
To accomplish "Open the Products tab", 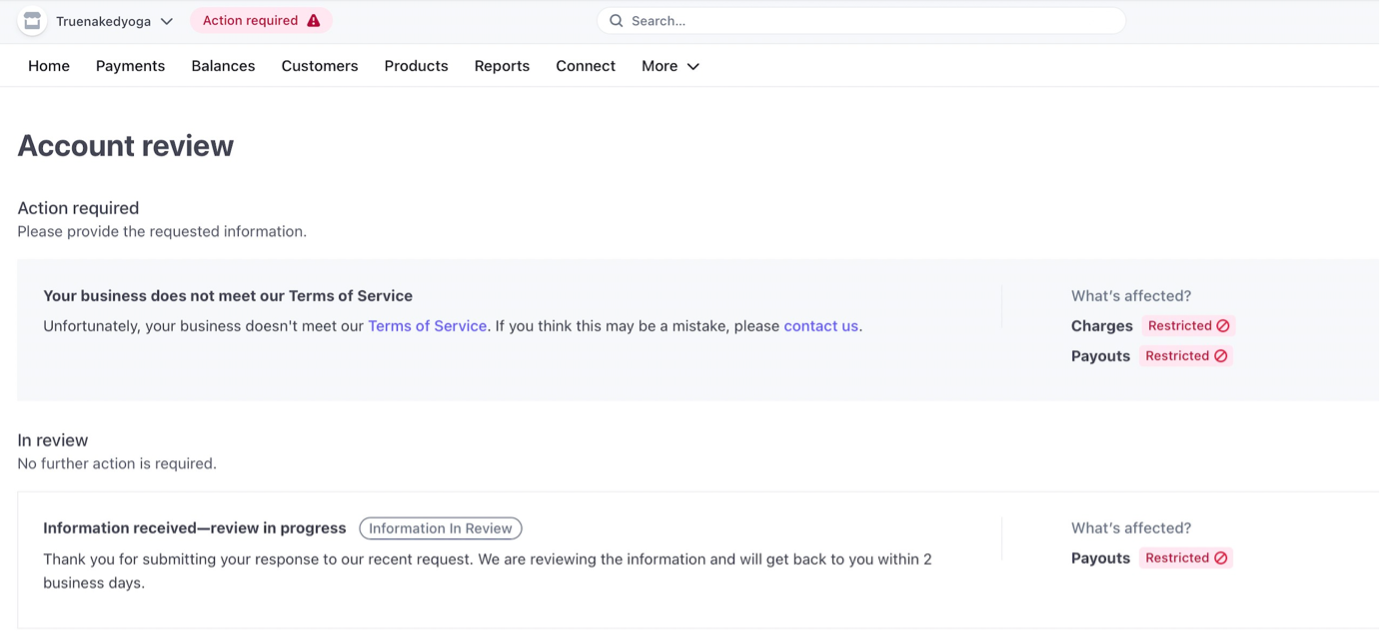I will 416,66.
